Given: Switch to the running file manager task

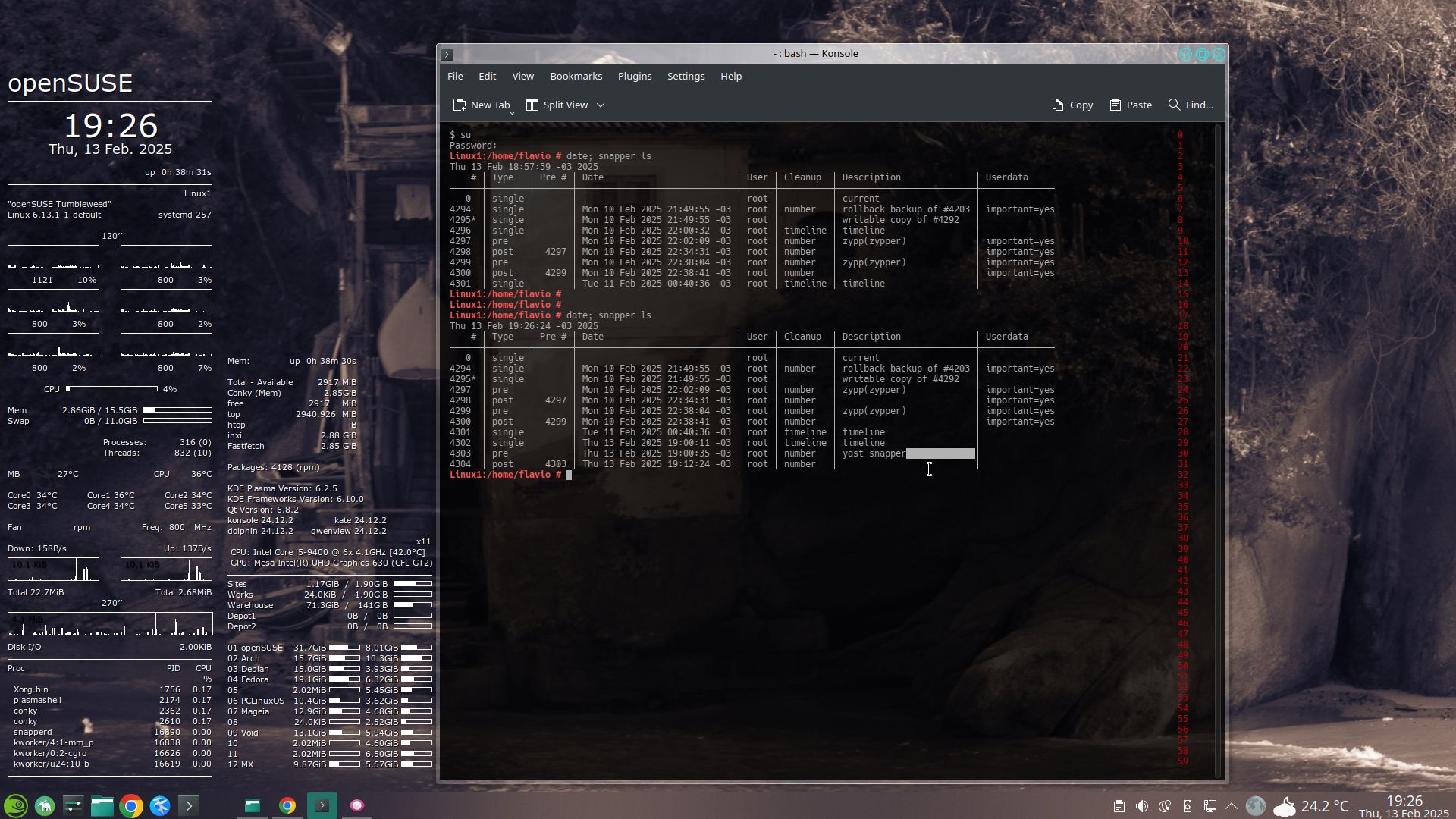Looking at the screenshot, I should pyautogui.click(x=253, y=805).
